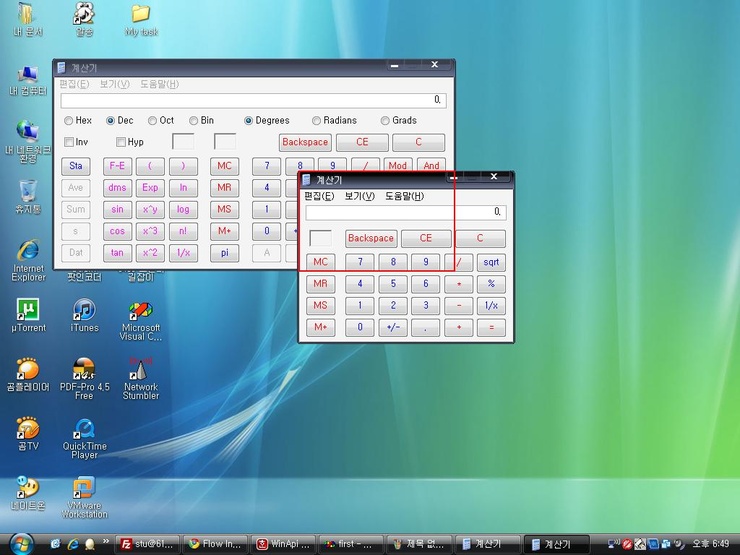Launch iTunes from the desktop
740x555 pixels.
[x=85, y=310]
